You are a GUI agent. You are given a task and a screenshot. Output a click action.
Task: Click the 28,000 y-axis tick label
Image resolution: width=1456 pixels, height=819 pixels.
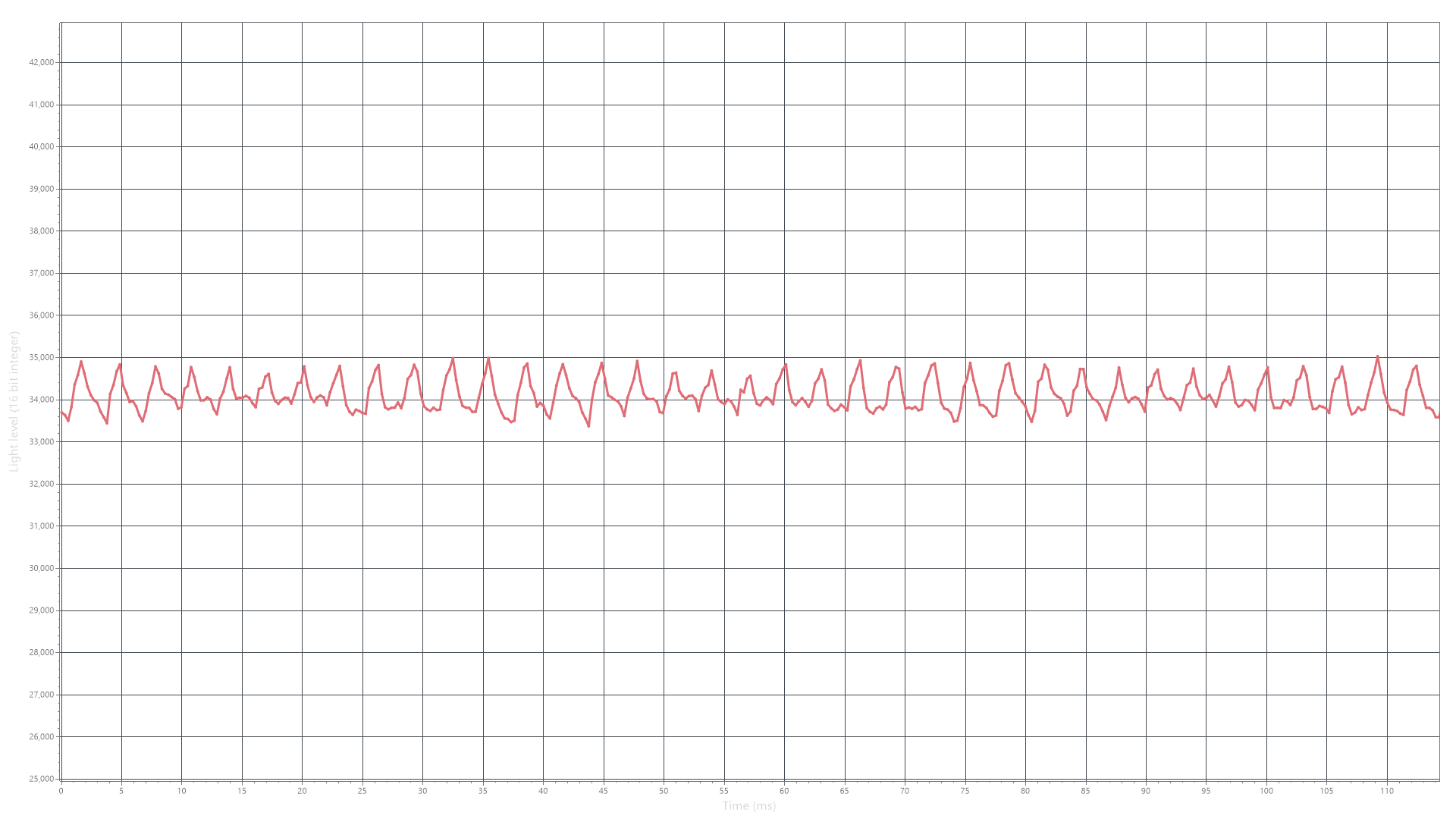click(x=41, y=652)
